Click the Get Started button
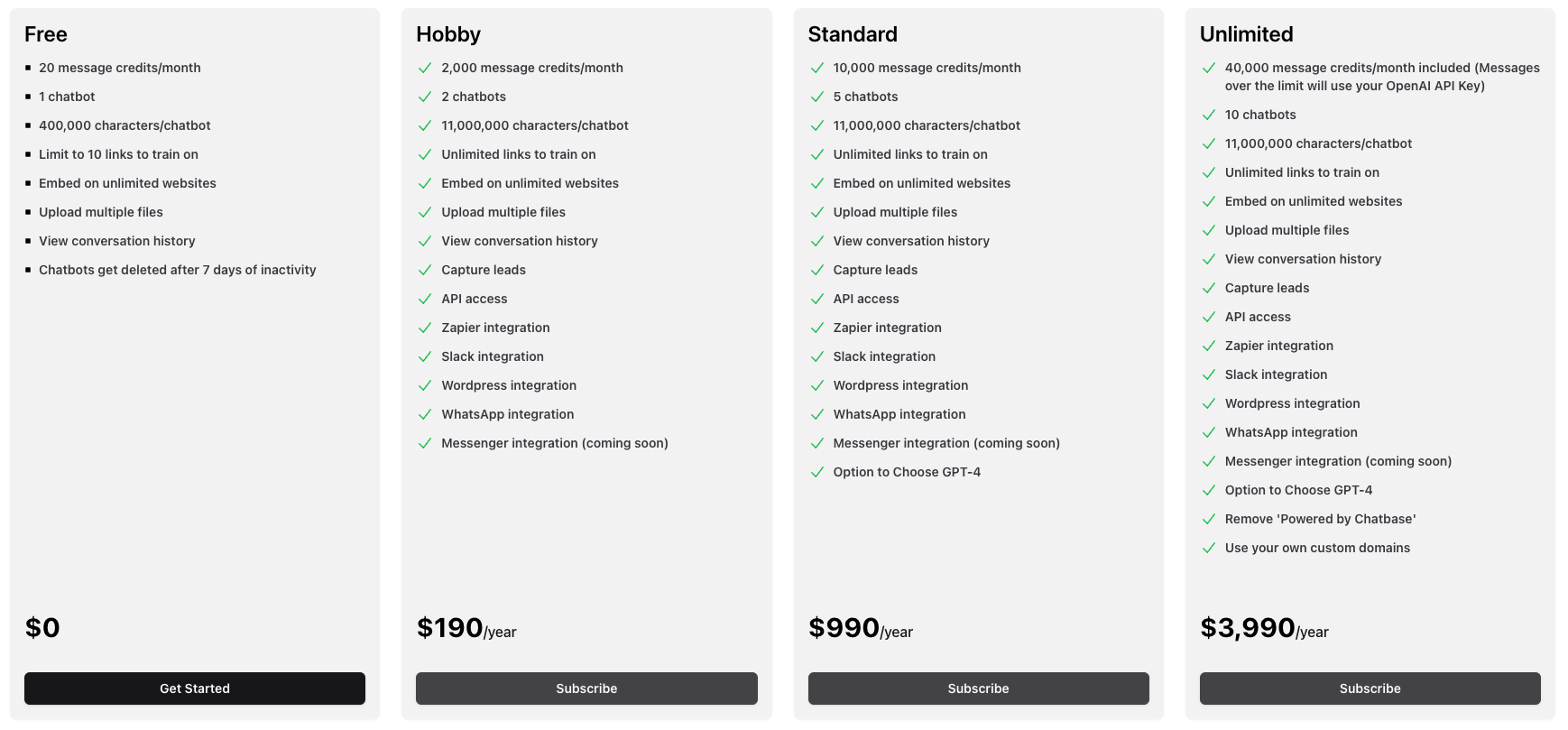 (195, 688)
